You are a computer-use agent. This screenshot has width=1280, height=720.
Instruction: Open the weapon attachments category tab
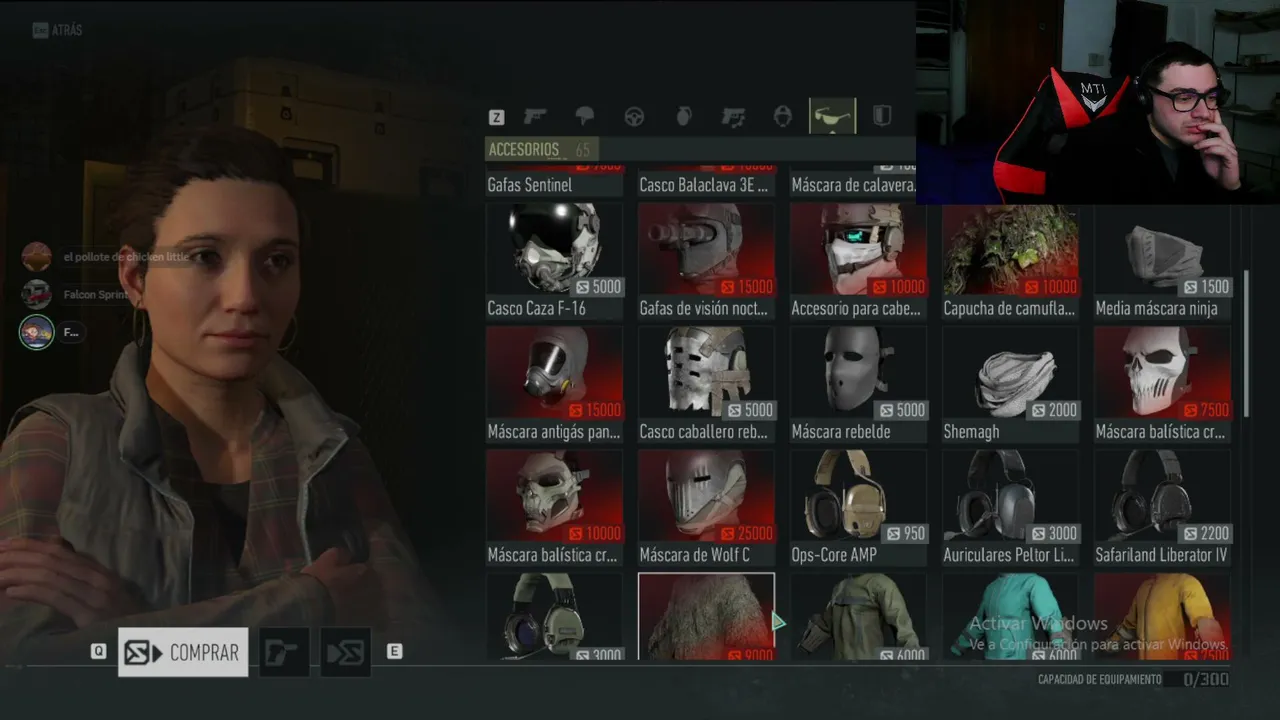click(733, 117)
